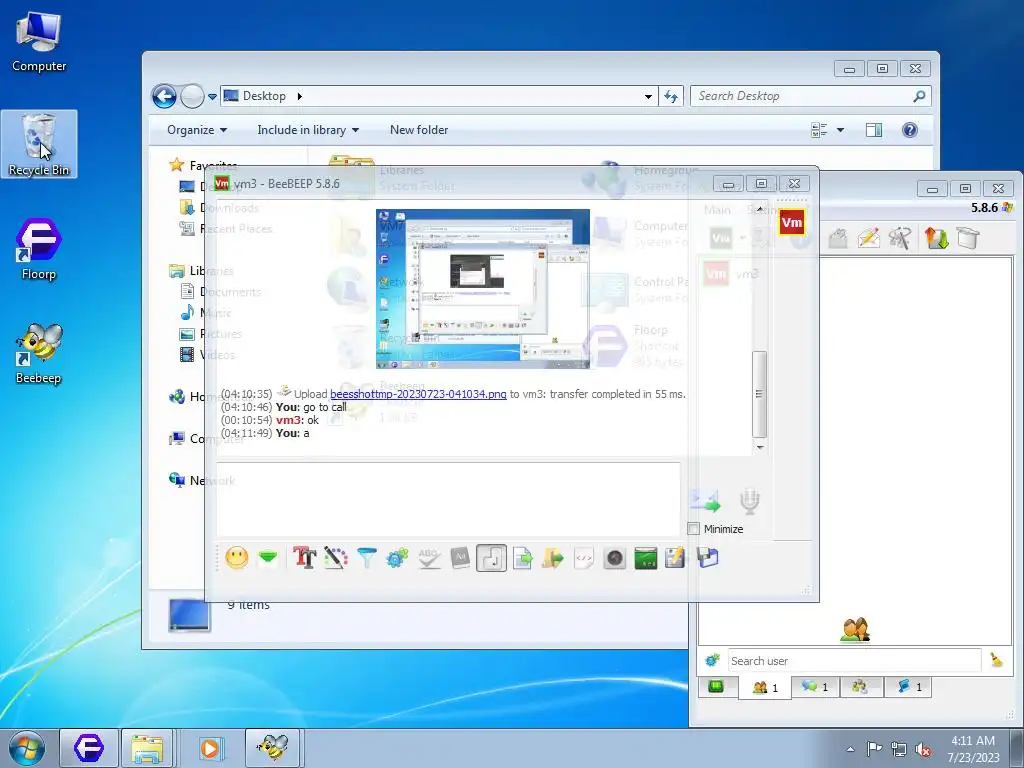
Task: Click the Search user field
Action: click(854, 661)
